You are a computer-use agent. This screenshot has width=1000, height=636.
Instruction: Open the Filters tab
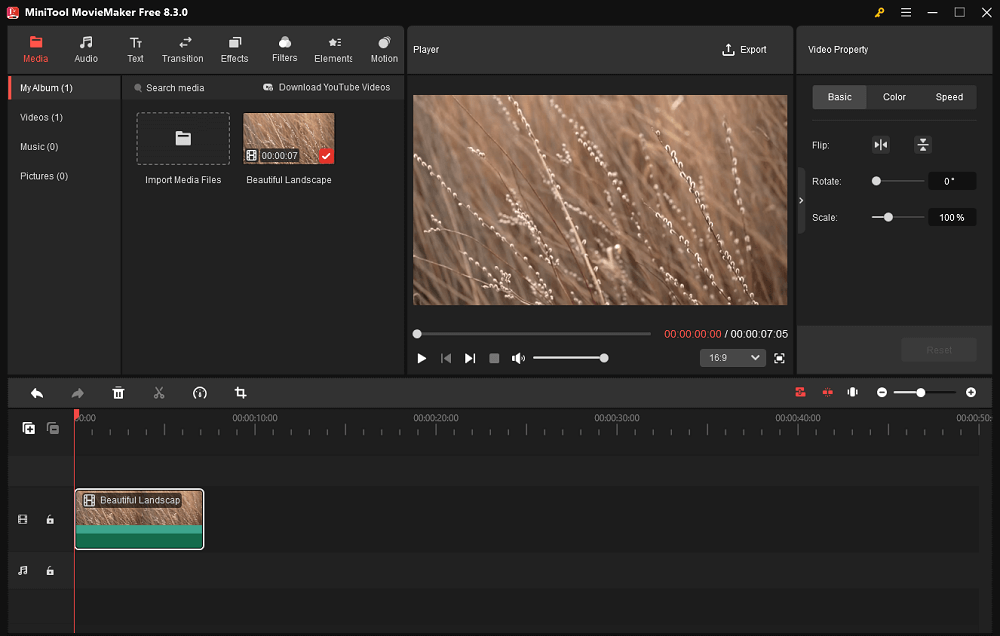tap(284, 49)
